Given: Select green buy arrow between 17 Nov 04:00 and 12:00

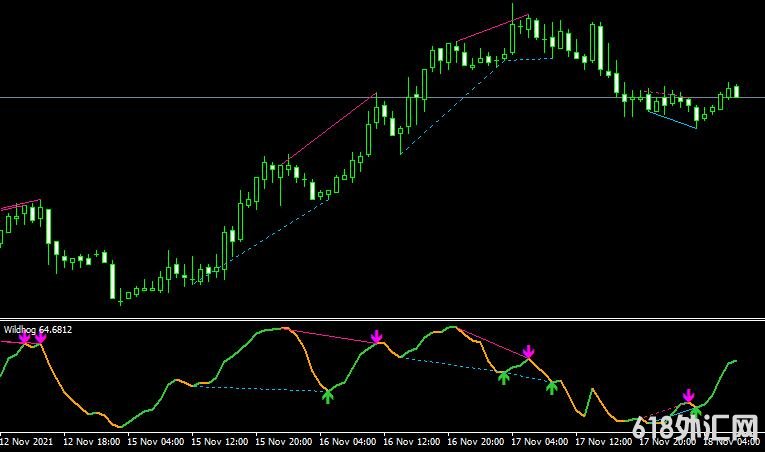Looking at the screenshot, I should (551, 388).
